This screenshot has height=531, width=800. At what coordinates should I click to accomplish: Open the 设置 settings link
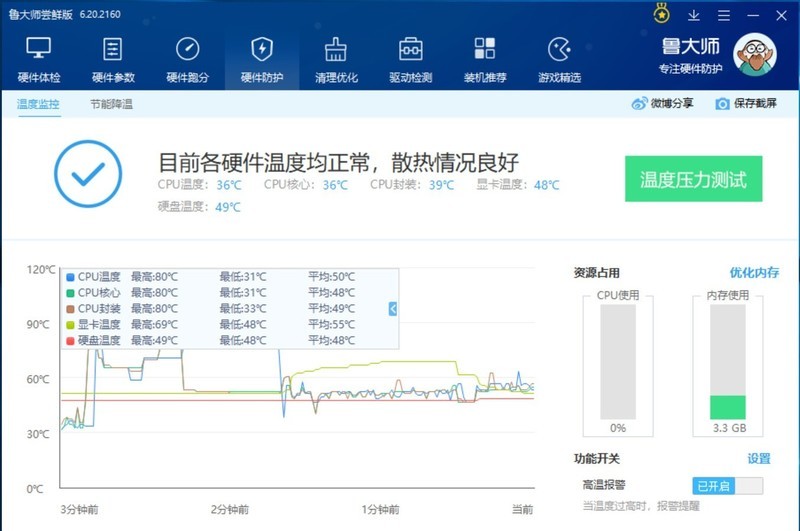(x=759, y=459)
